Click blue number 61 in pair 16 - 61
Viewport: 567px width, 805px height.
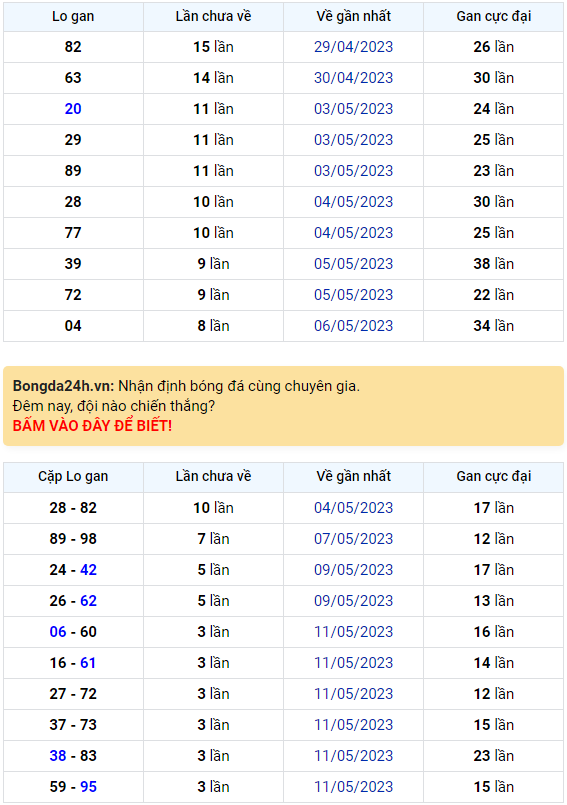[x=88, y=663]
